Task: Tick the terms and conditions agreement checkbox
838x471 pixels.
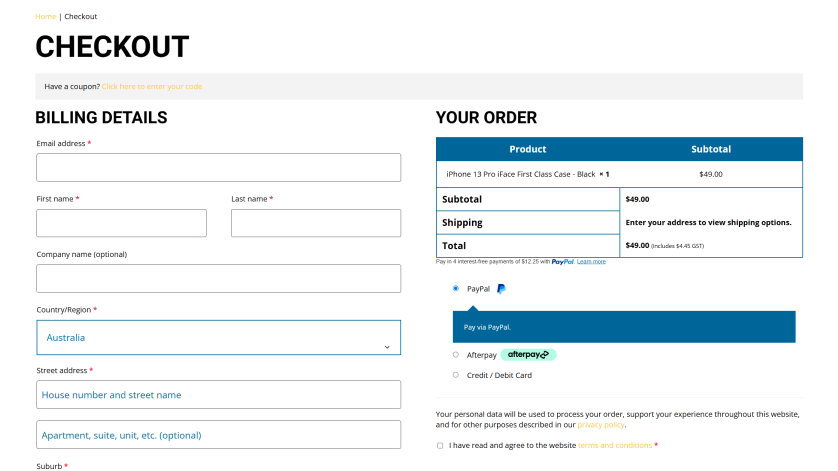Action: [x=440, y=445]
